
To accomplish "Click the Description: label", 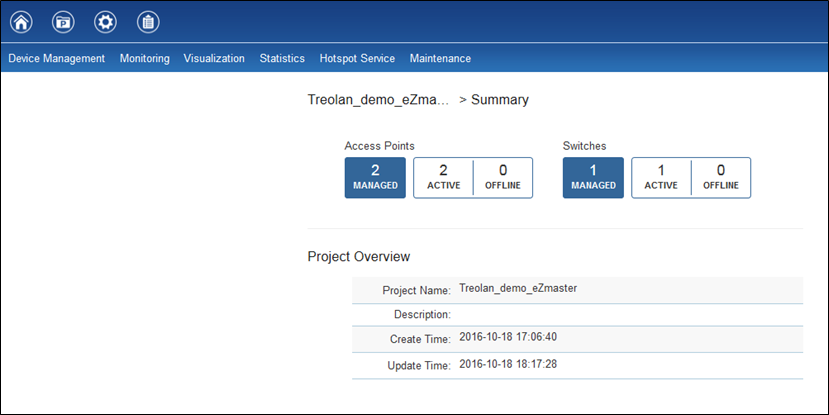I will 422,315.
